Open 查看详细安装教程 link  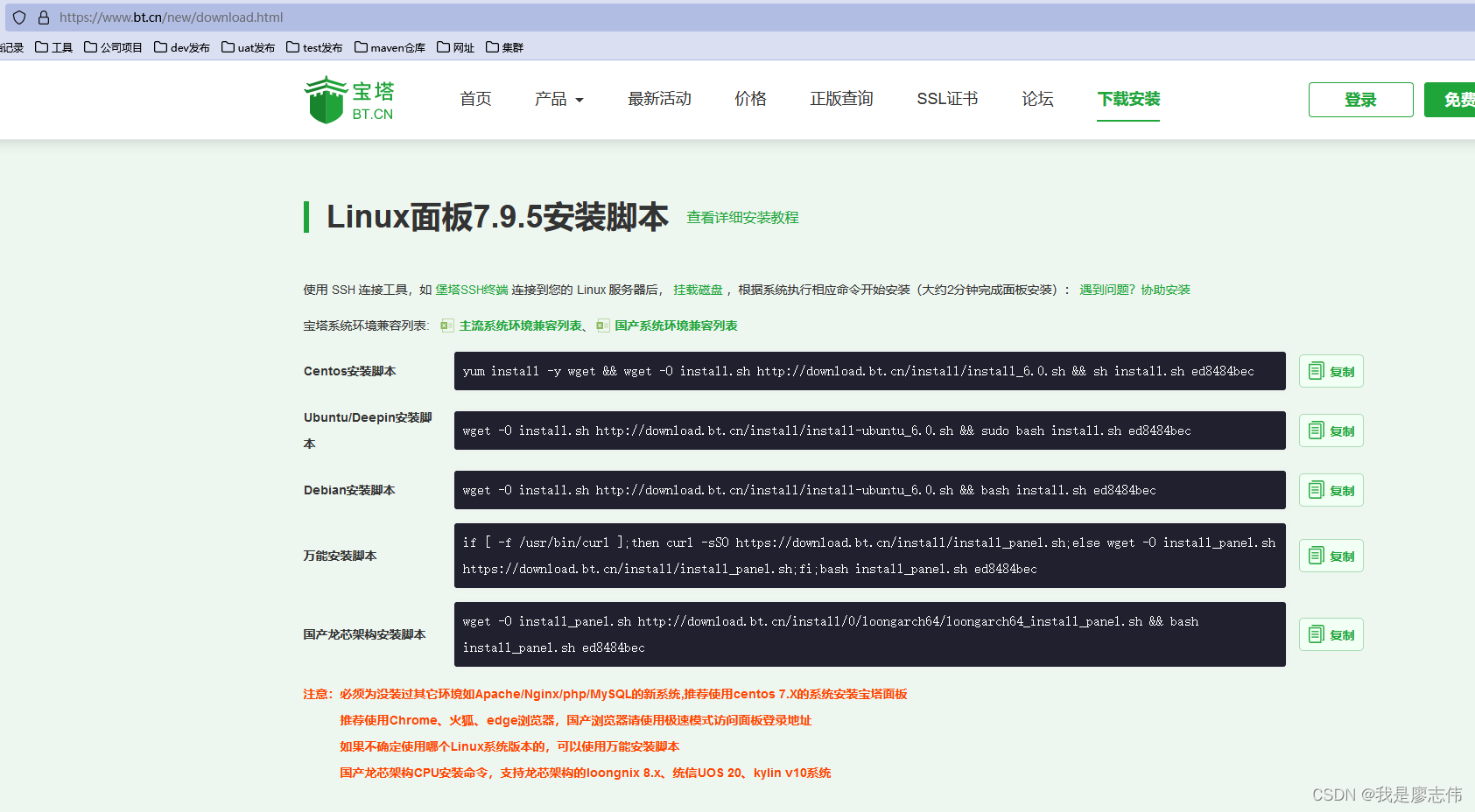coord(742,218)
